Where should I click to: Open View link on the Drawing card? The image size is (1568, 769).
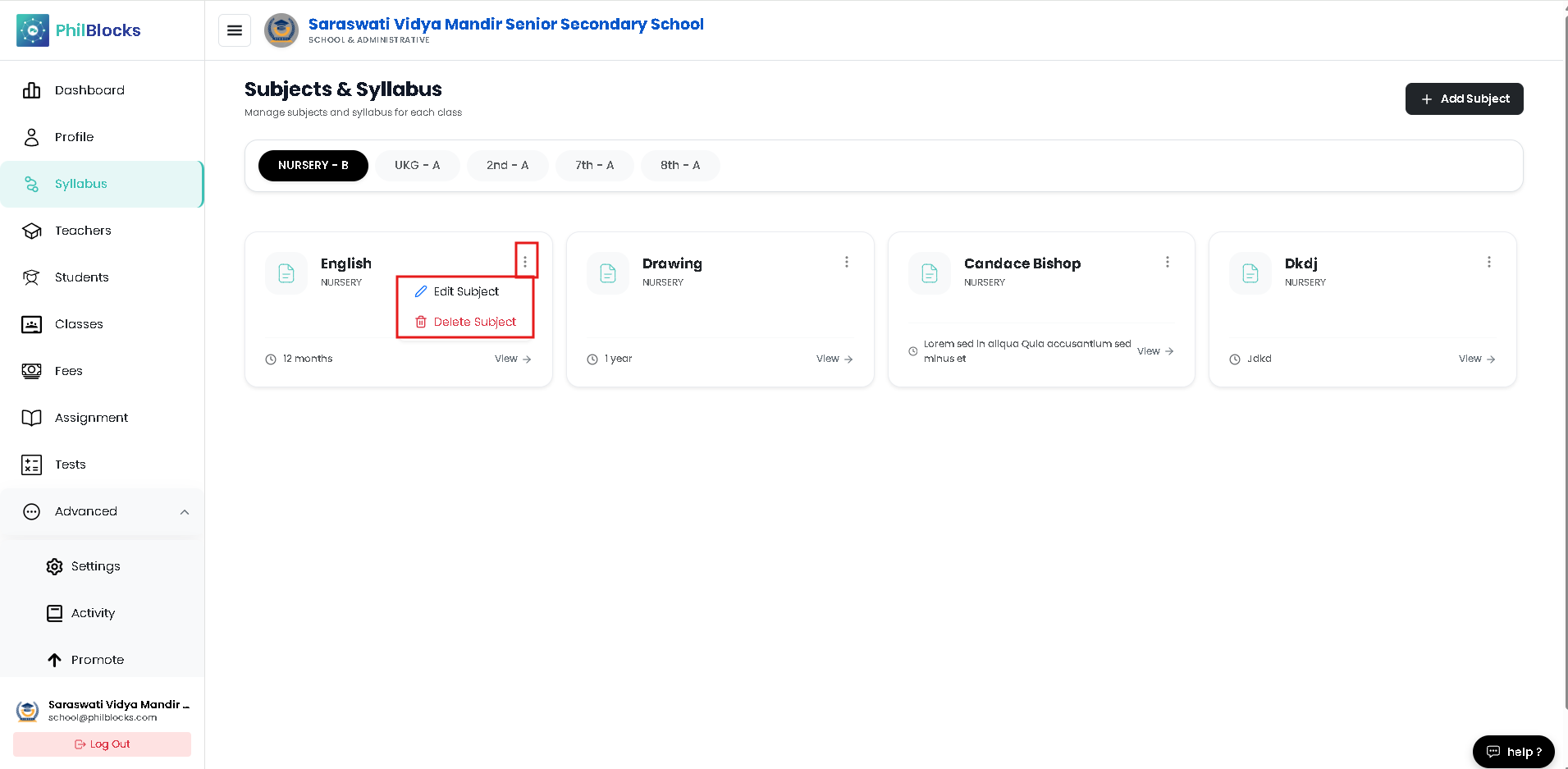coord(834,359)
